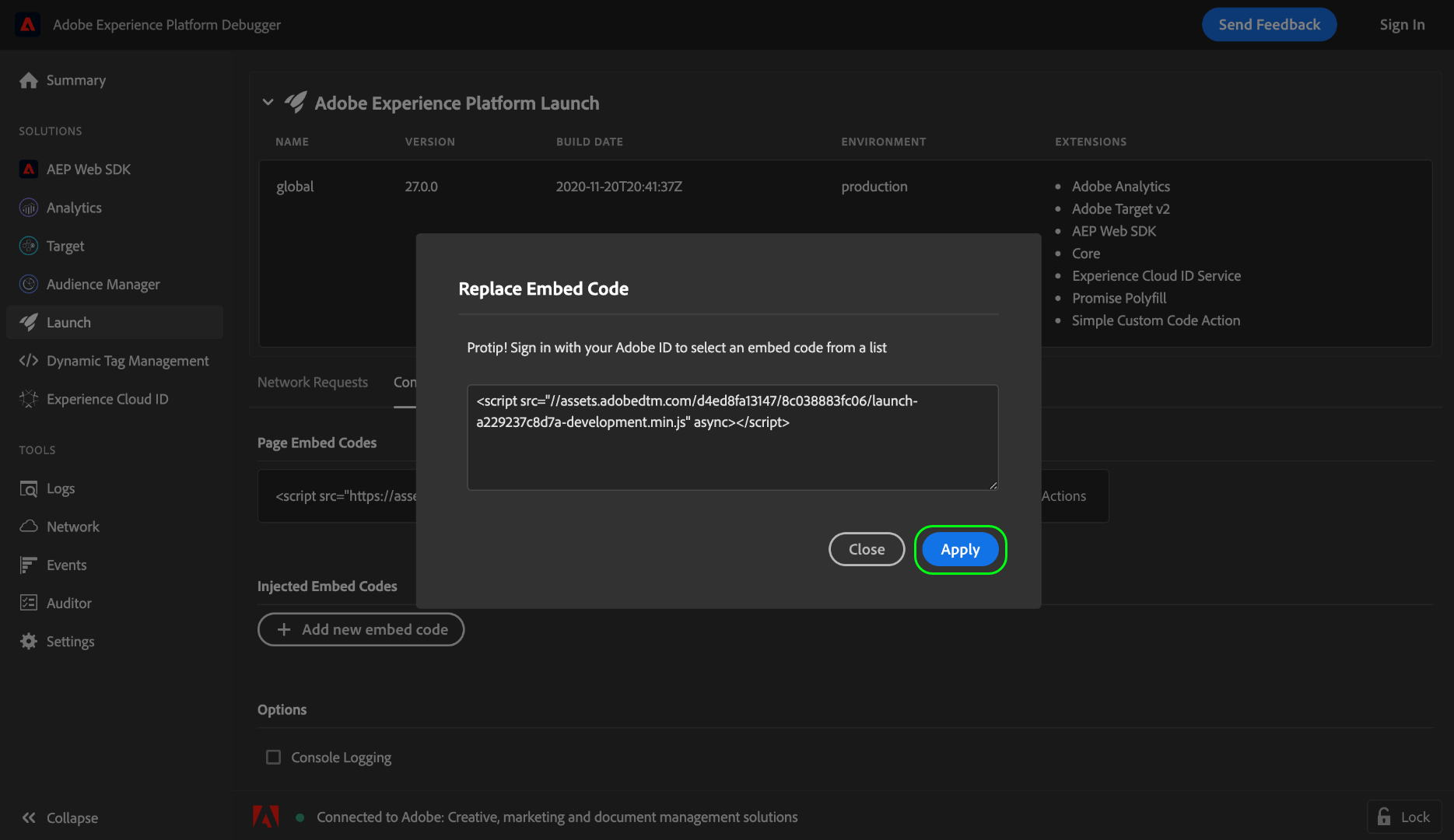Image resolution: width=1454 pixels, height=840 pixels.
Task: Open the Audience Manager icon
Action: 29,284
